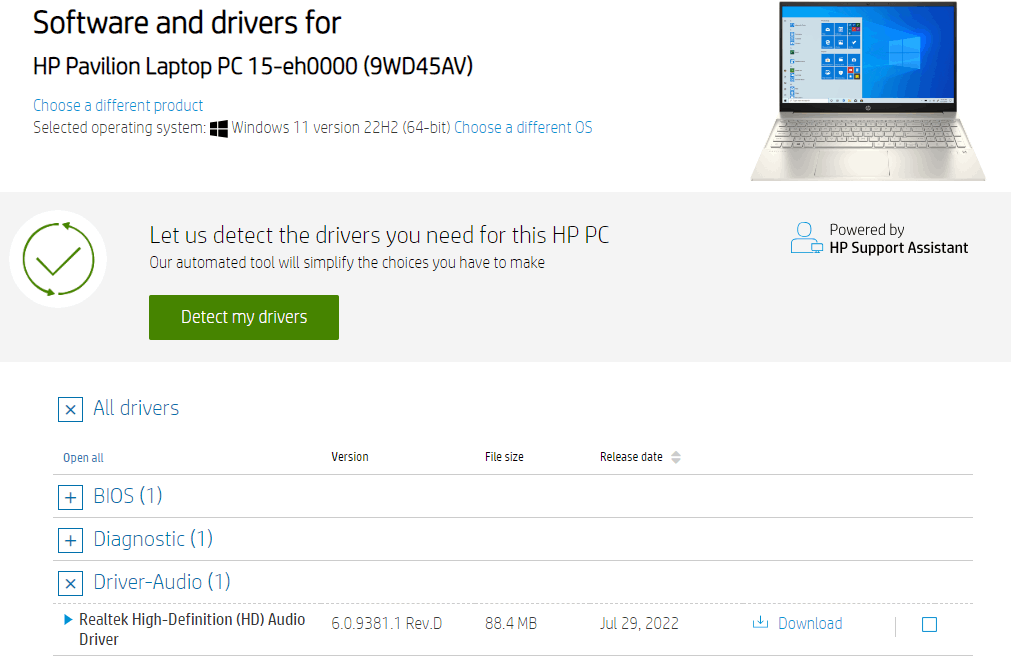Click the Diagnostic (1) label
Screen dimensions: 1011x661
(153, 539)
